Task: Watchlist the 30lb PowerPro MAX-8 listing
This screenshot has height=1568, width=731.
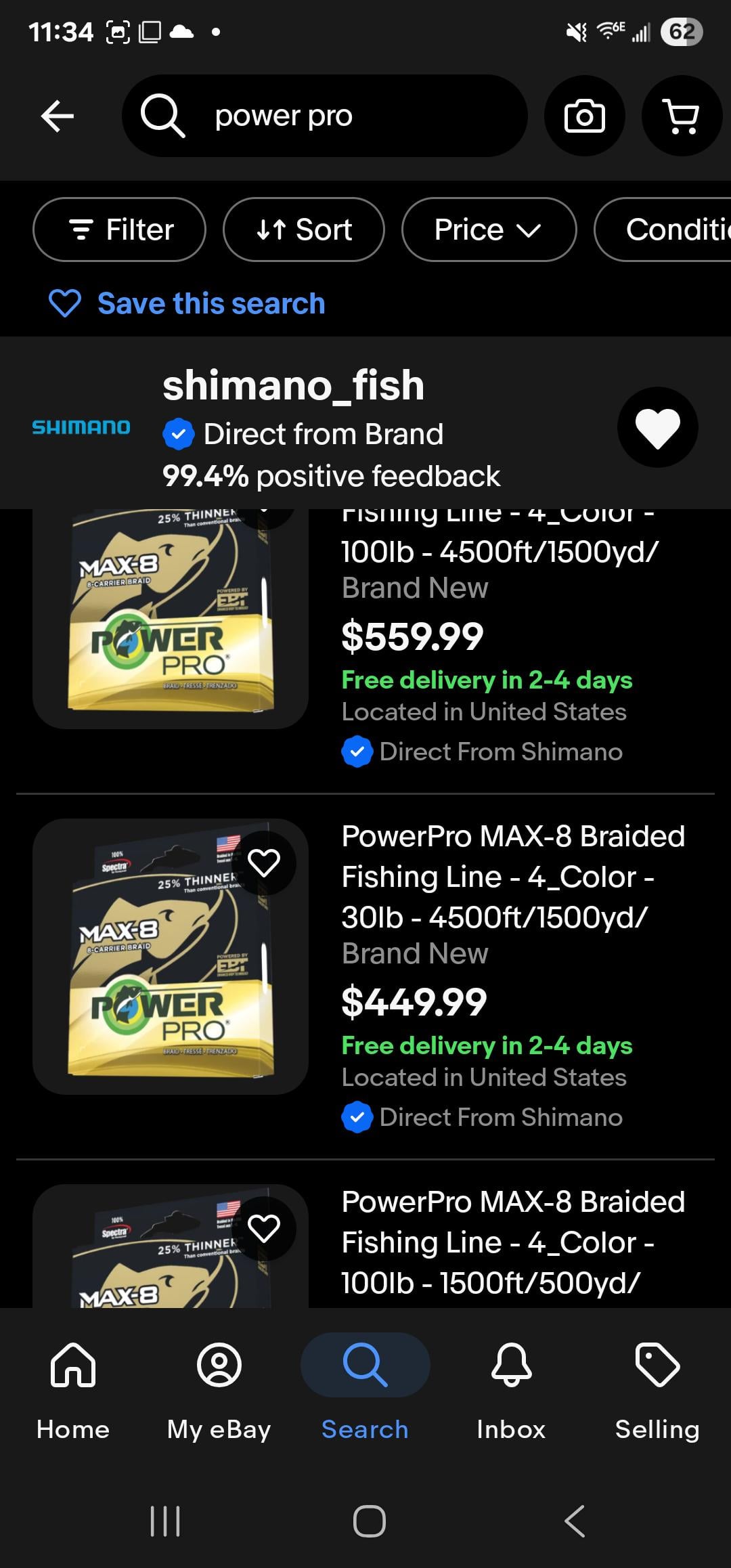Action: [264, 863]
